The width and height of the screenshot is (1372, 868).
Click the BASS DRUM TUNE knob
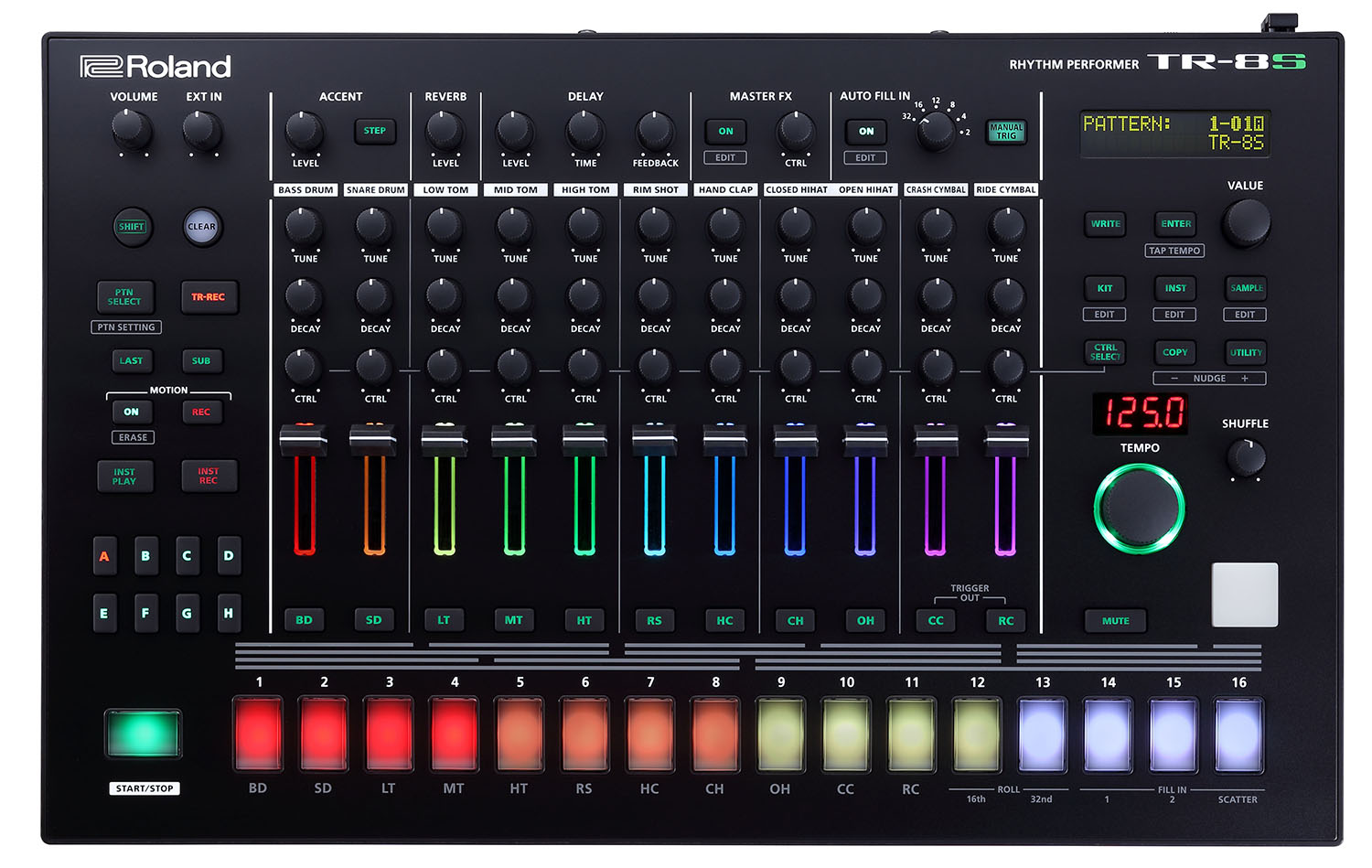[305, 226]
